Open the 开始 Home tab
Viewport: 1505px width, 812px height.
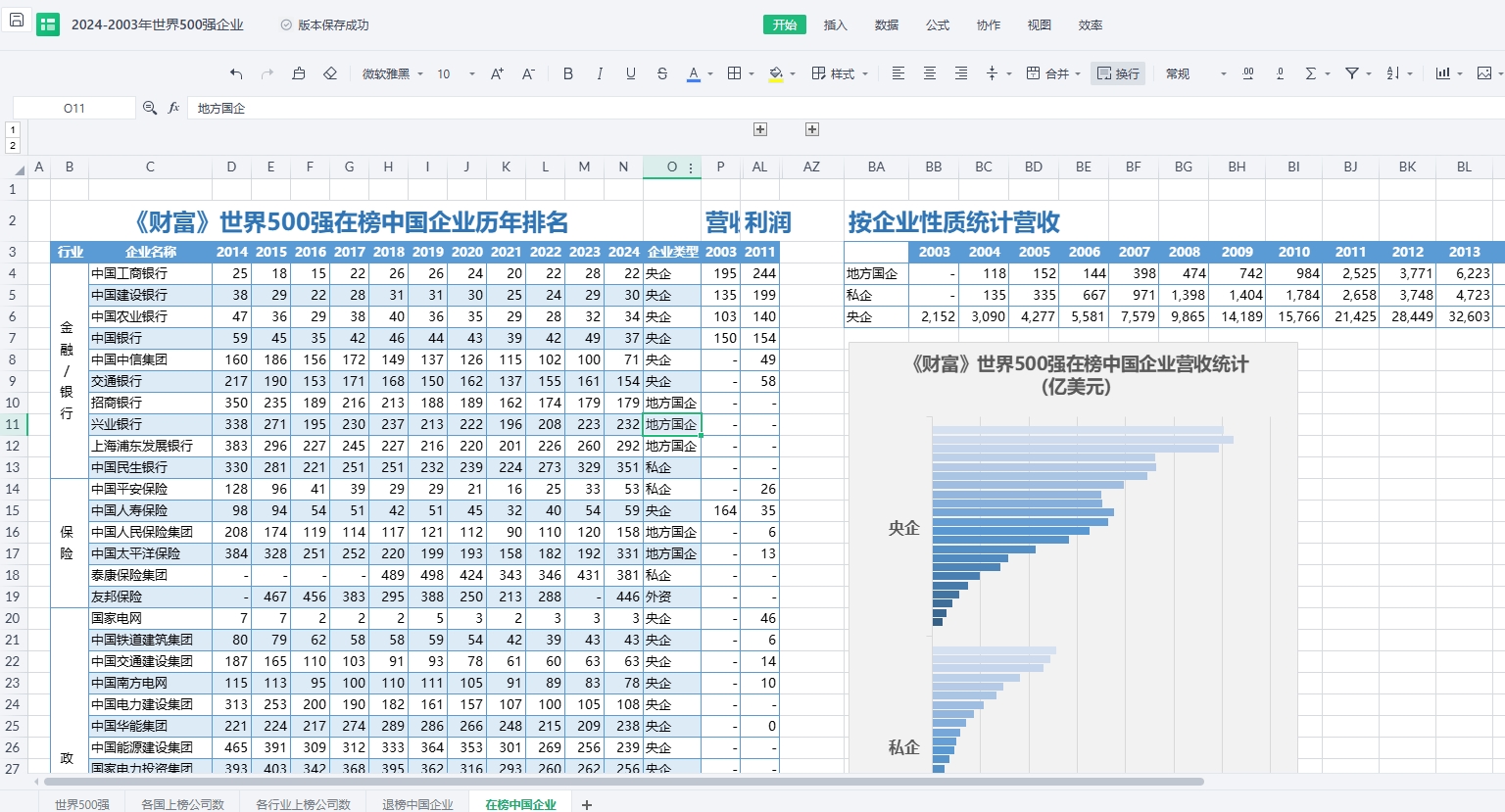tap(785, 24)
